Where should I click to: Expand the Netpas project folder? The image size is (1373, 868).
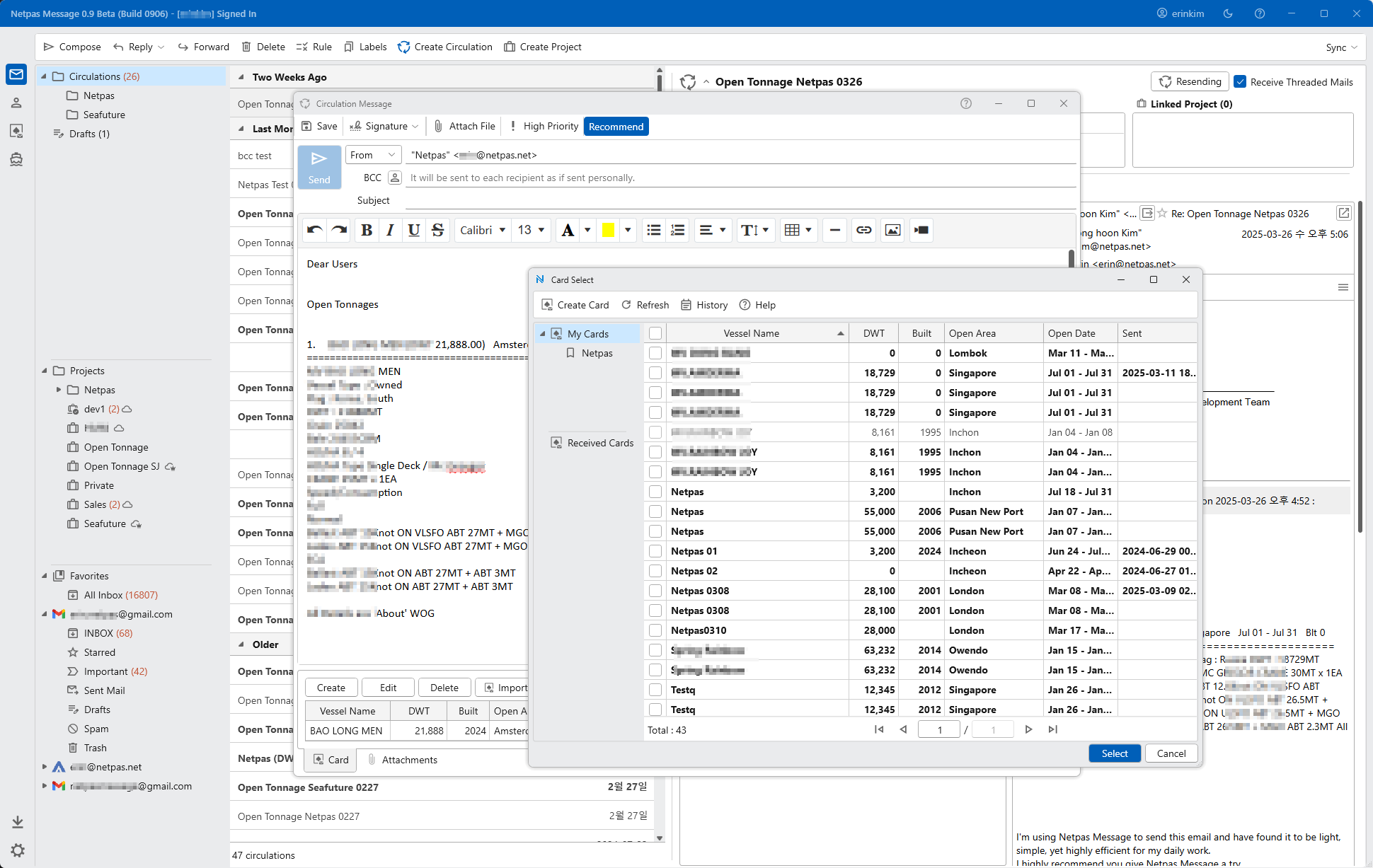coord(59,390)
